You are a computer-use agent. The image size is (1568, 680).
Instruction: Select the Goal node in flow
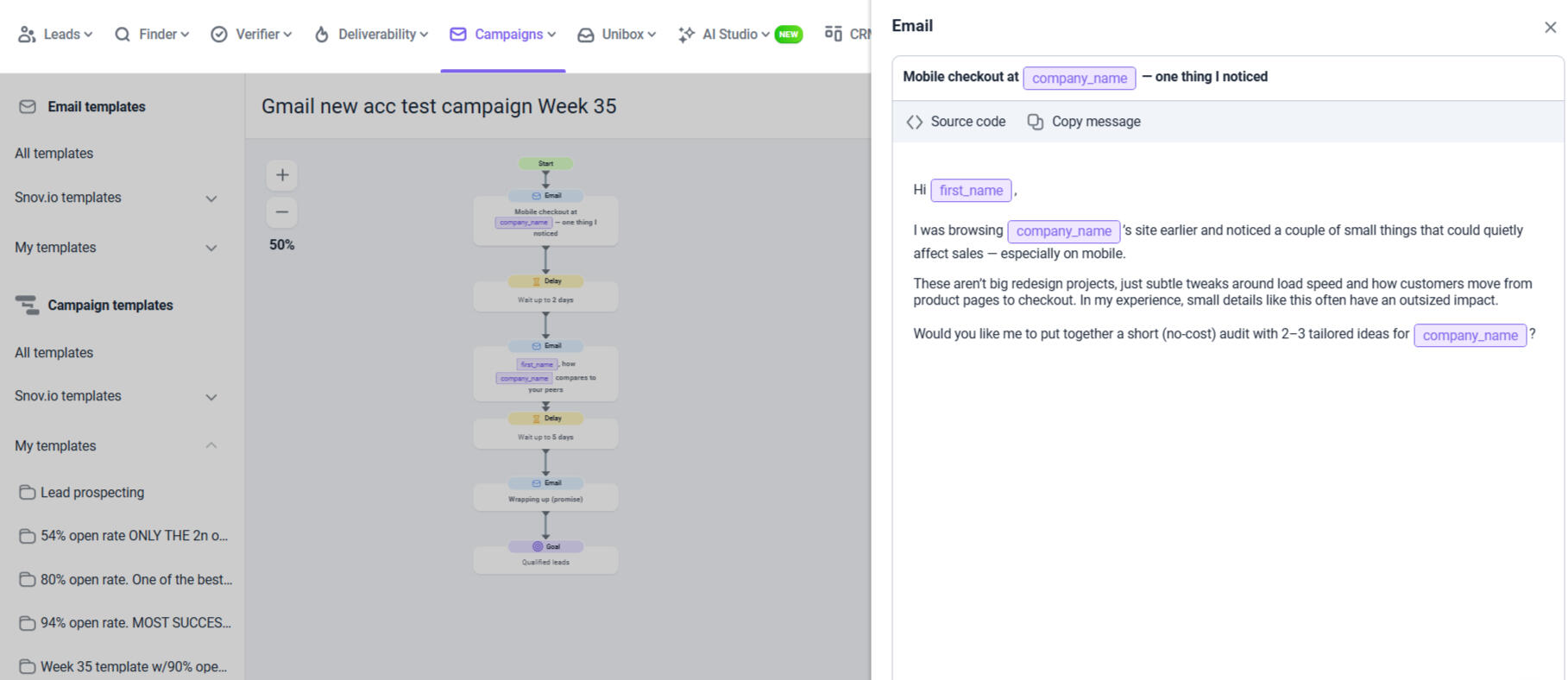point(545,547)
